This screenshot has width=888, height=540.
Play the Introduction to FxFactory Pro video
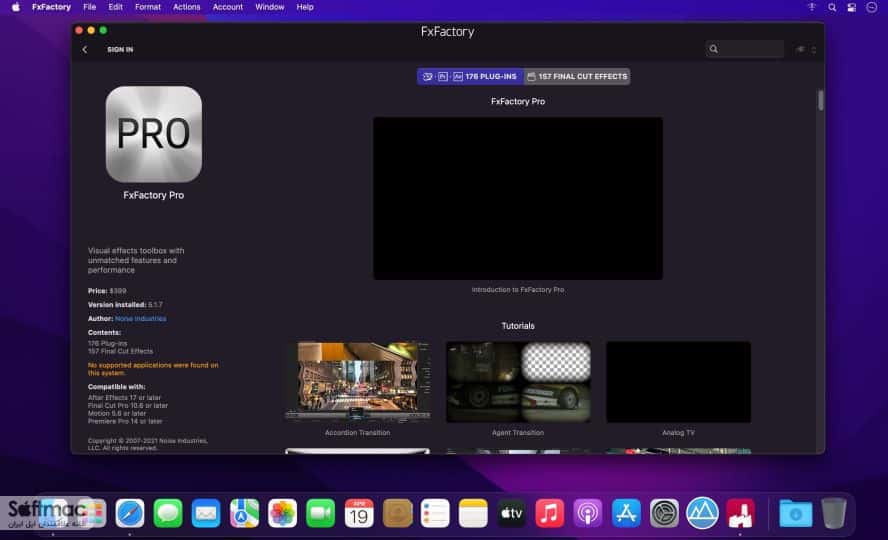point(518,198)
